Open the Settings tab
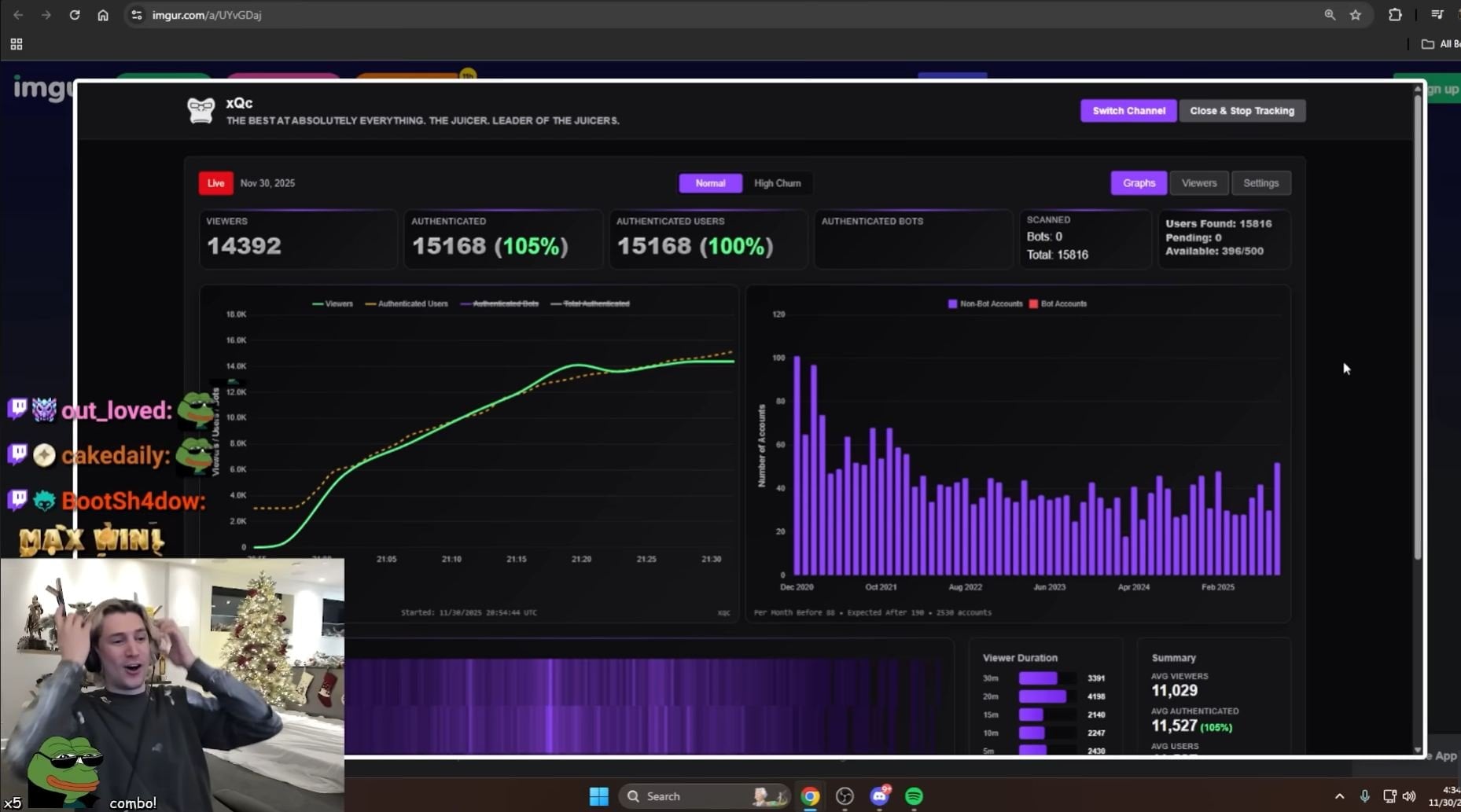The width and height of the screenshot is (1461, 812). (1260, 183)
